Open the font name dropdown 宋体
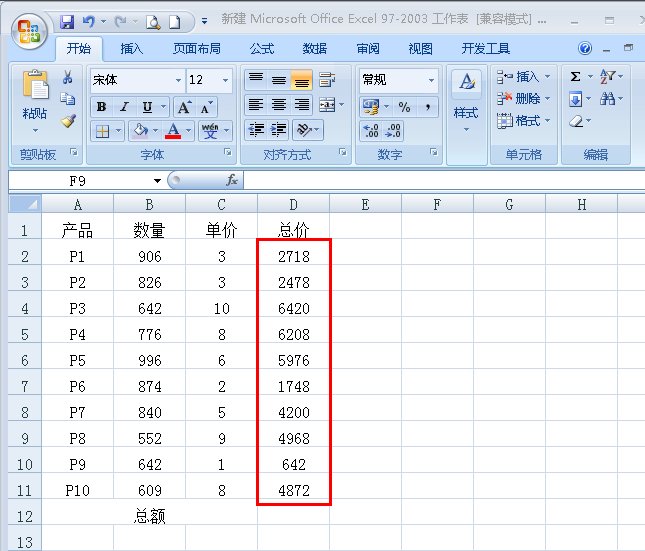Screen dimensions: 645x551 [178, 80]
